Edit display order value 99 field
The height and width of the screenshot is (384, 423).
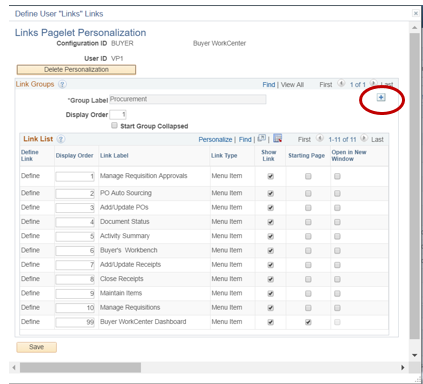click(x=75, y=322)
